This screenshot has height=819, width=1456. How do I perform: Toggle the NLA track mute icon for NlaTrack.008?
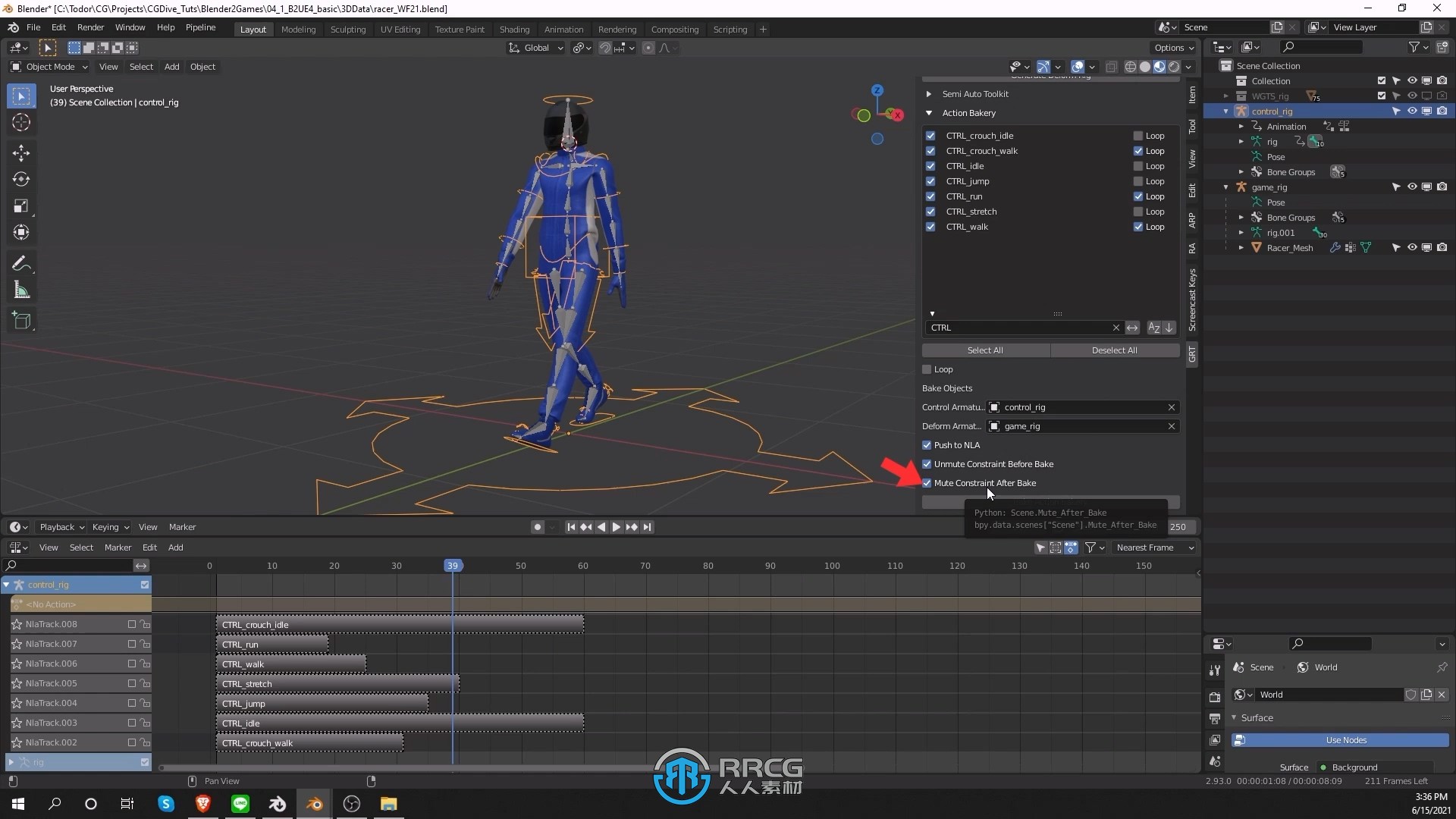[131, 624]
